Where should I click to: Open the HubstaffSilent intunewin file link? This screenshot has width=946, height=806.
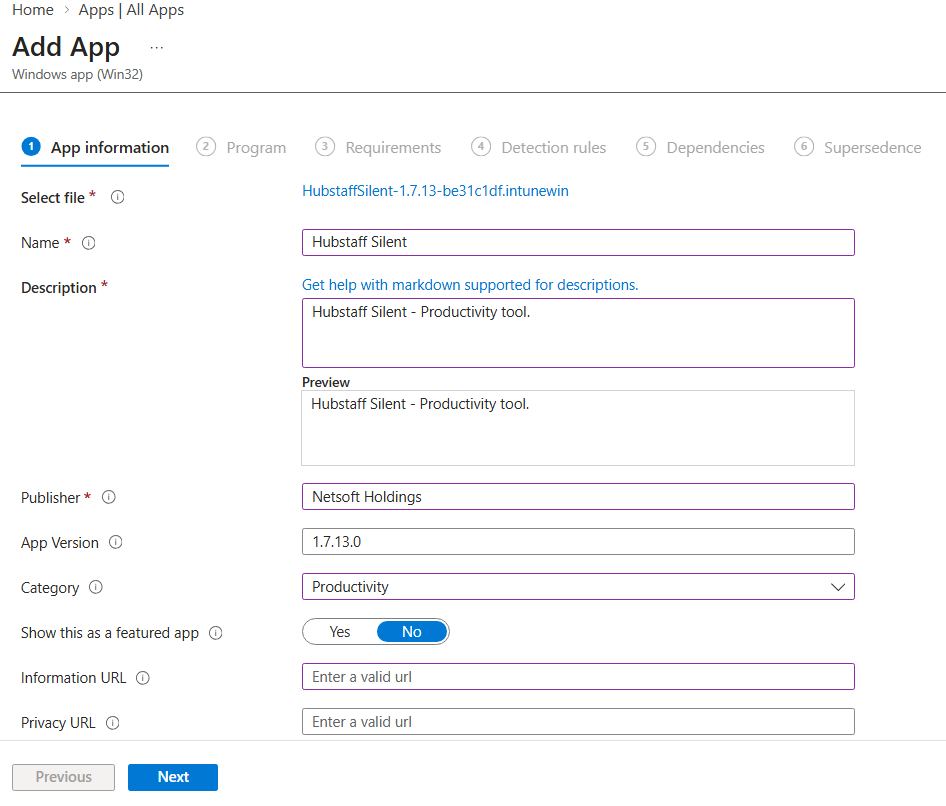(435, 191)
